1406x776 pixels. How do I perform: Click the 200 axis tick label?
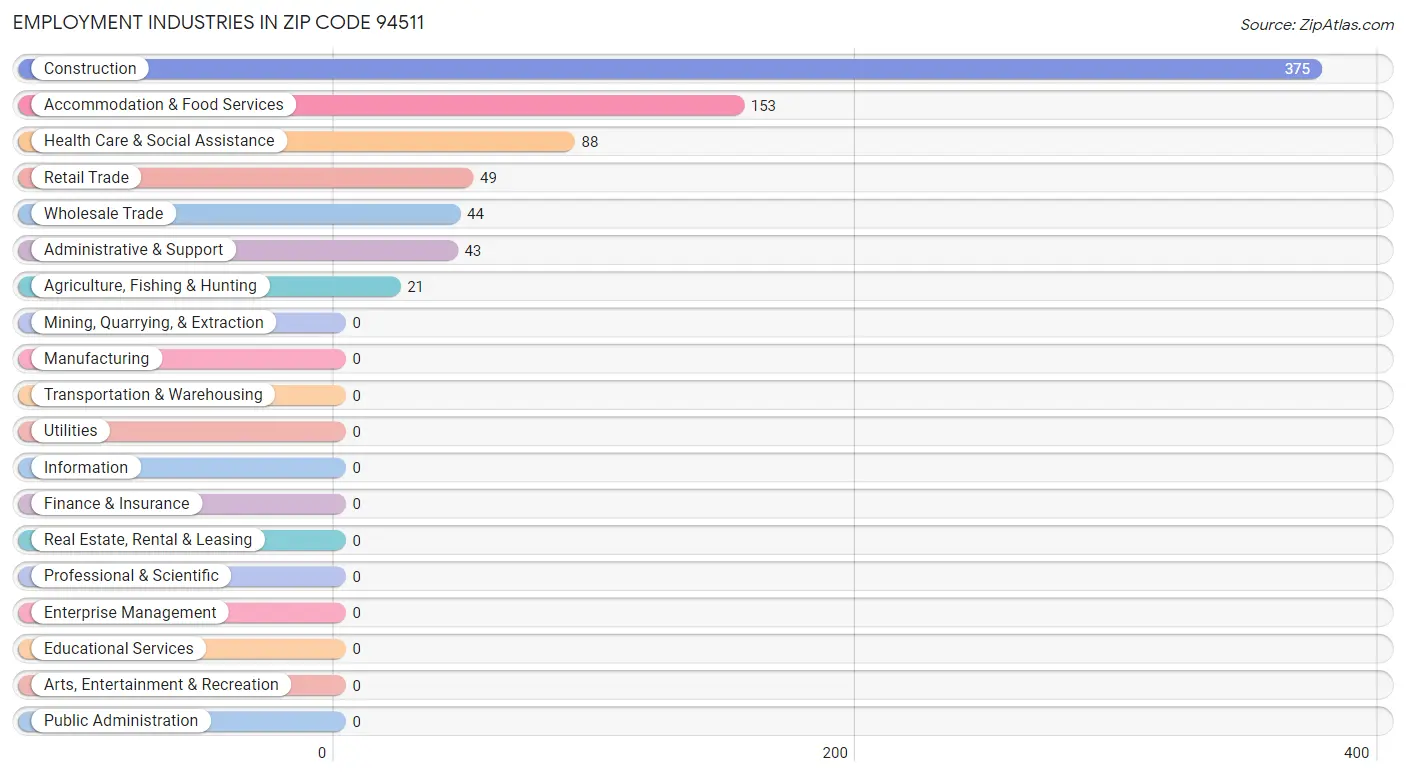click(x=836, y=753)
